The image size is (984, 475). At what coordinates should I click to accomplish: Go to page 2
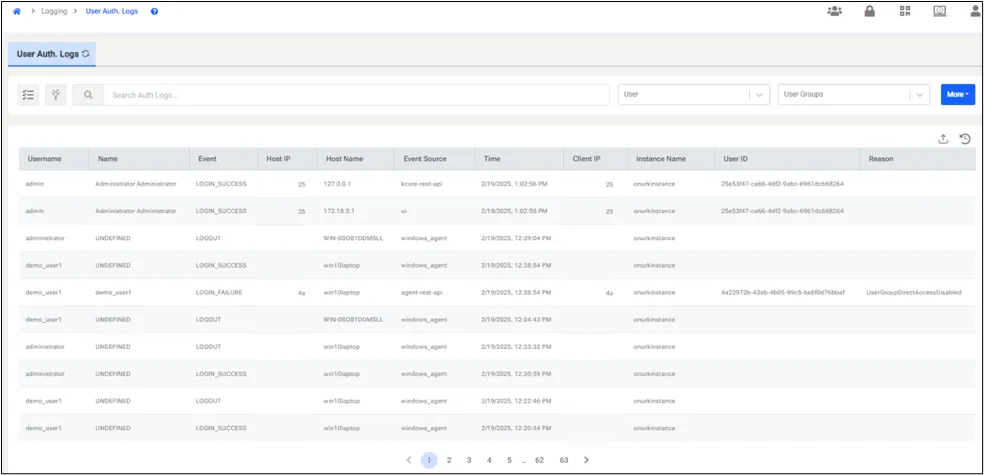click(449, 460)
